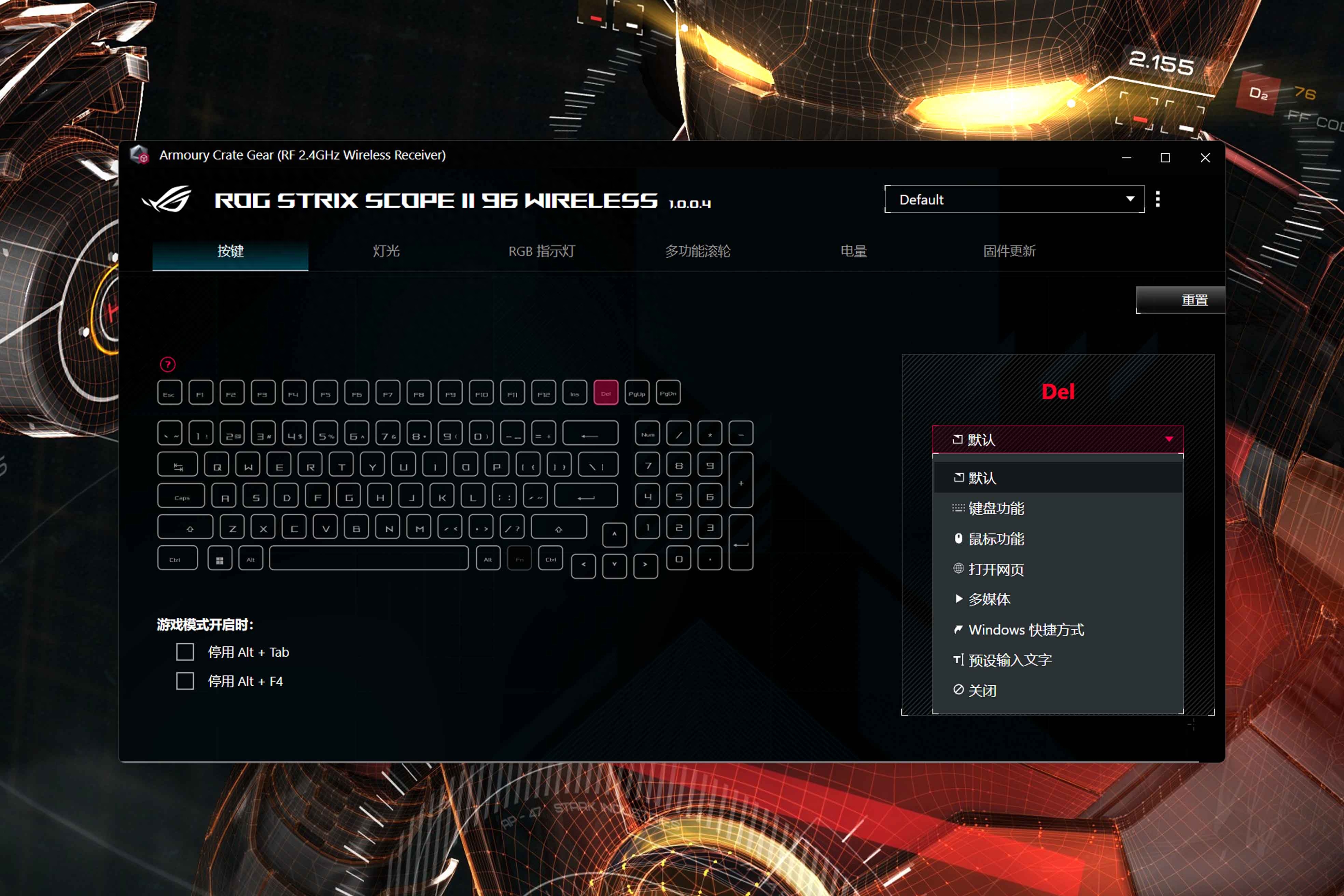Click the 重置 reset button

(1180, 300)
